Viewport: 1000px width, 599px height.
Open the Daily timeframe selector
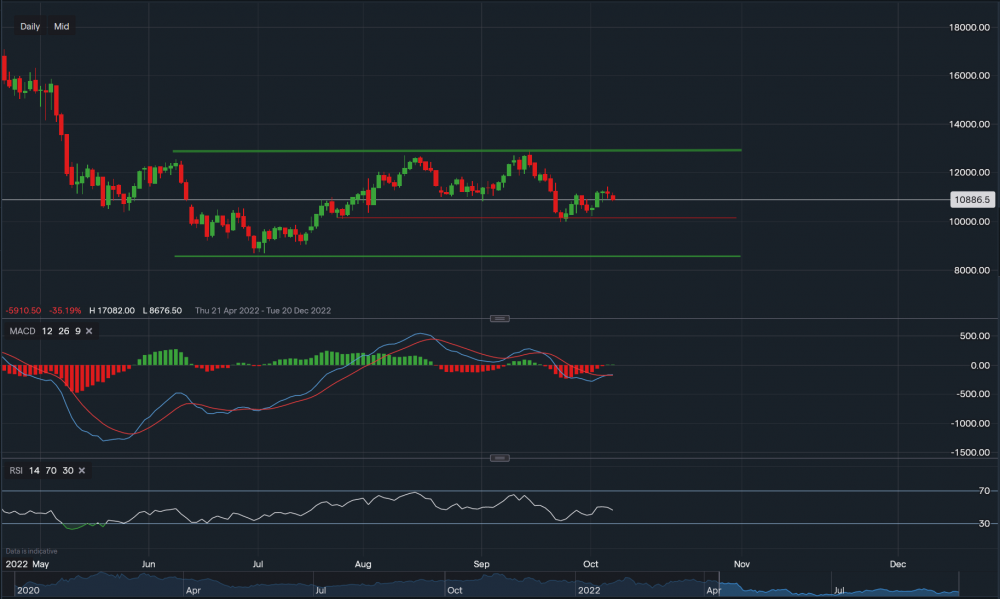[x=30, y=27]
